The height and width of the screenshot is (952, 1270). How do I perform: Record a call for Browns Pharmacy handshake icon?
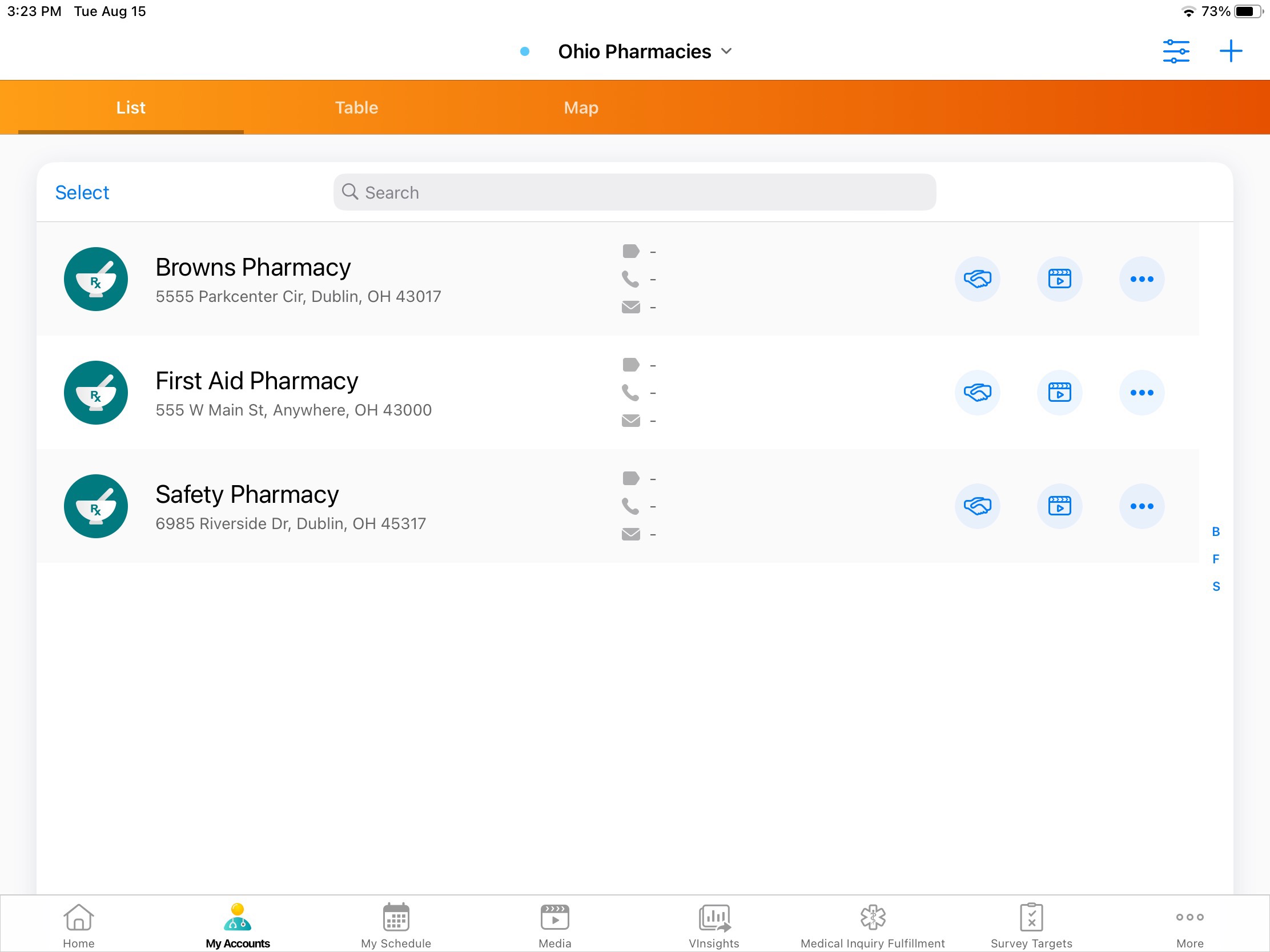coord(977,279)
